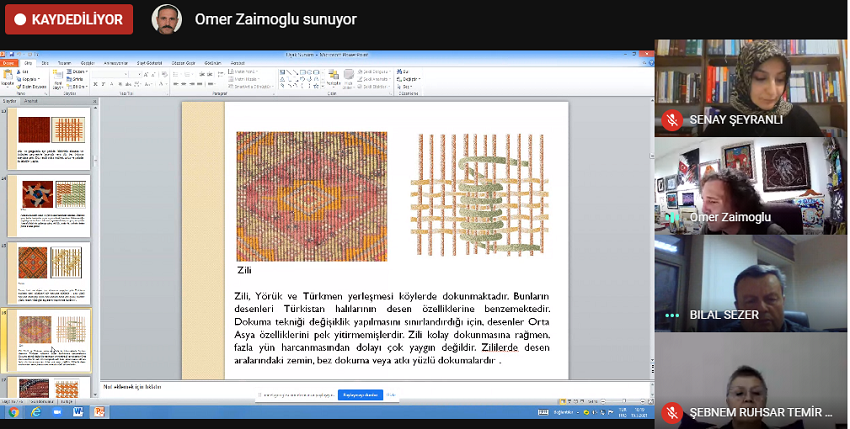
Task: Click the Word icon in Windows taskbar
Action: [x=77, y=411]
